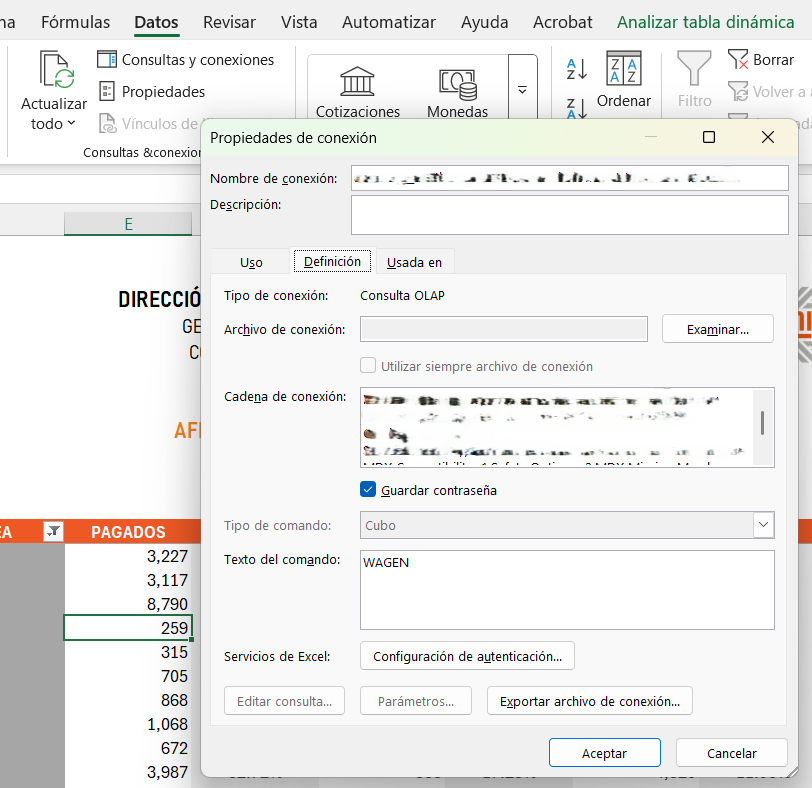Sort ascending with the A-Z icon
Image resolution: width=812 pixels, height=788 pixels.
[x=577, y=69]
